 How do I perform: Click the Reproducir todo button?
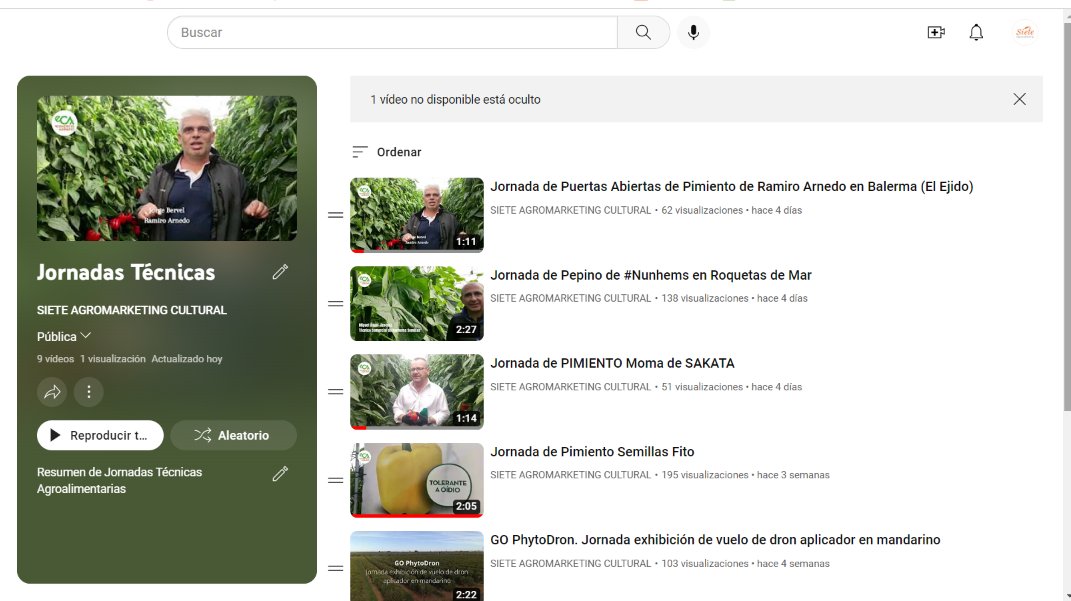[100, 435]
